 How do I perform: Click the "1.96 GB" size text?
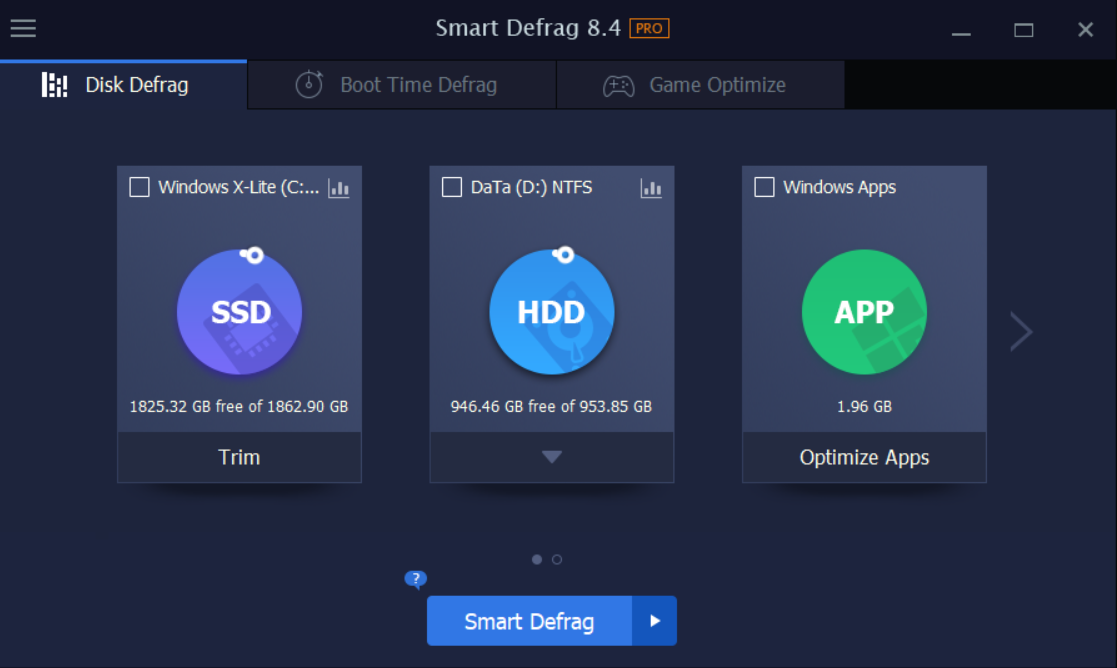[864, 407]
